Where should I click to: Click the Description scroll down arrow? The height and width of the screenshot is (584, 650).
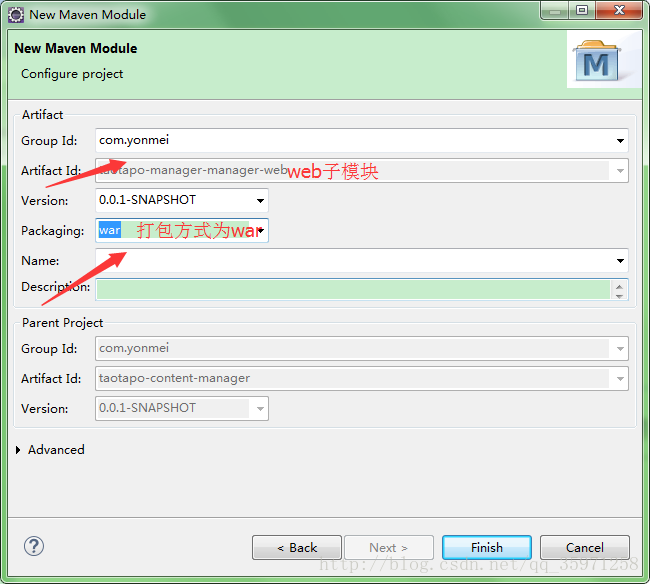(619, 296)
